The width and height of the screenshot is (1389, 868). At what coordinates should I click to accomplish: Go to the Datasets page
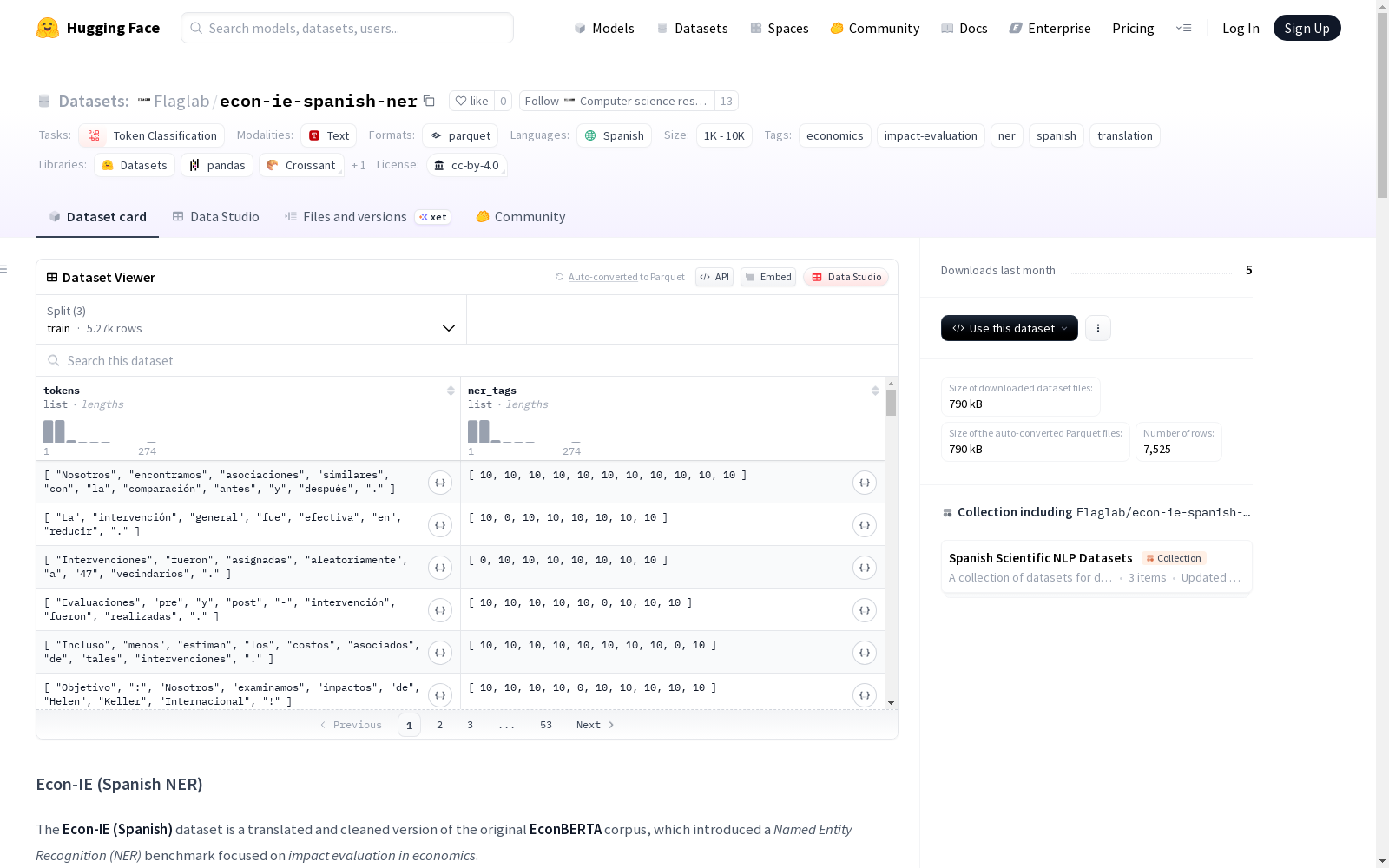point(692,28)
